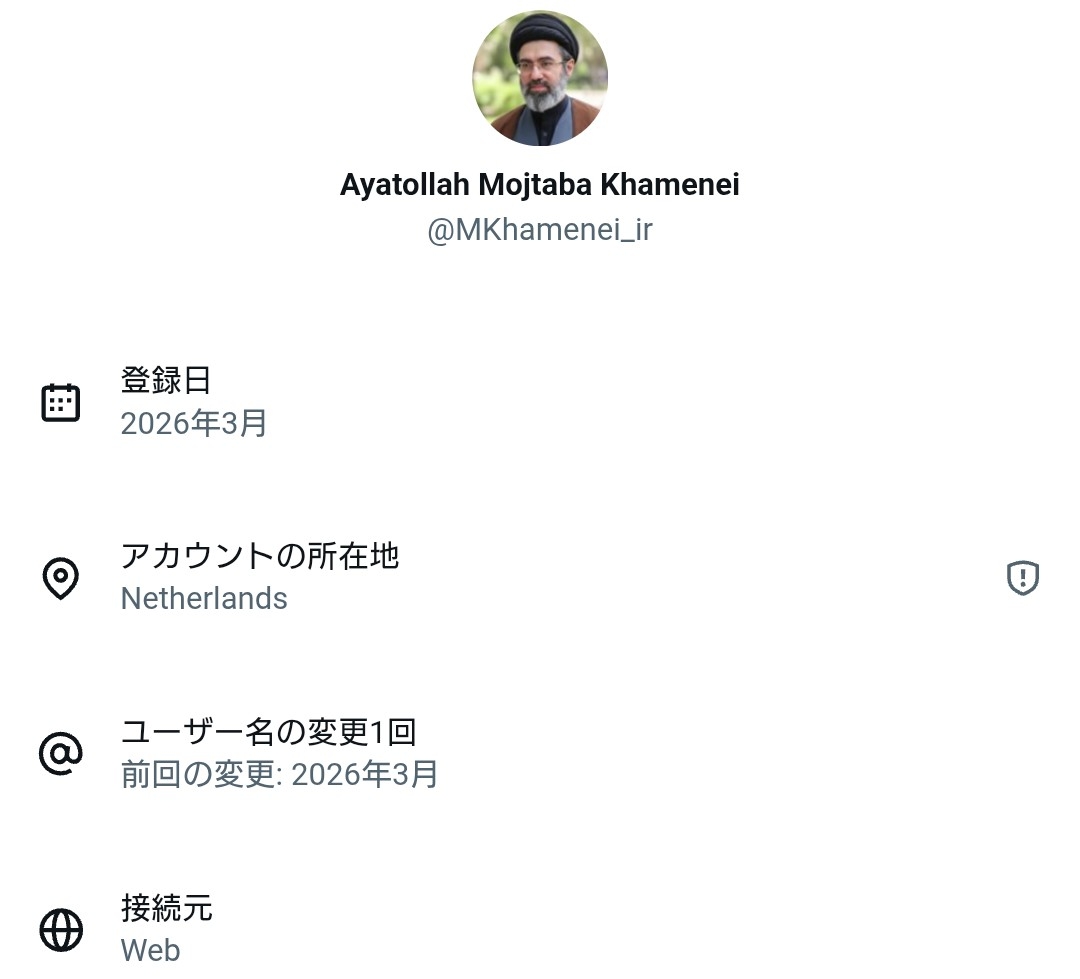Select the 接続元 label

166,908
